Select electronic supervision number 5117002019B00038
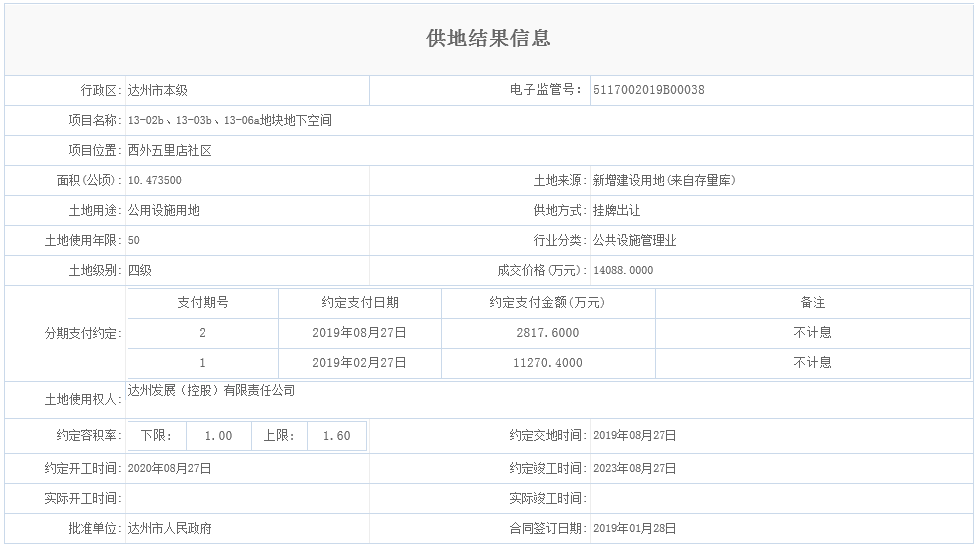 649,90
